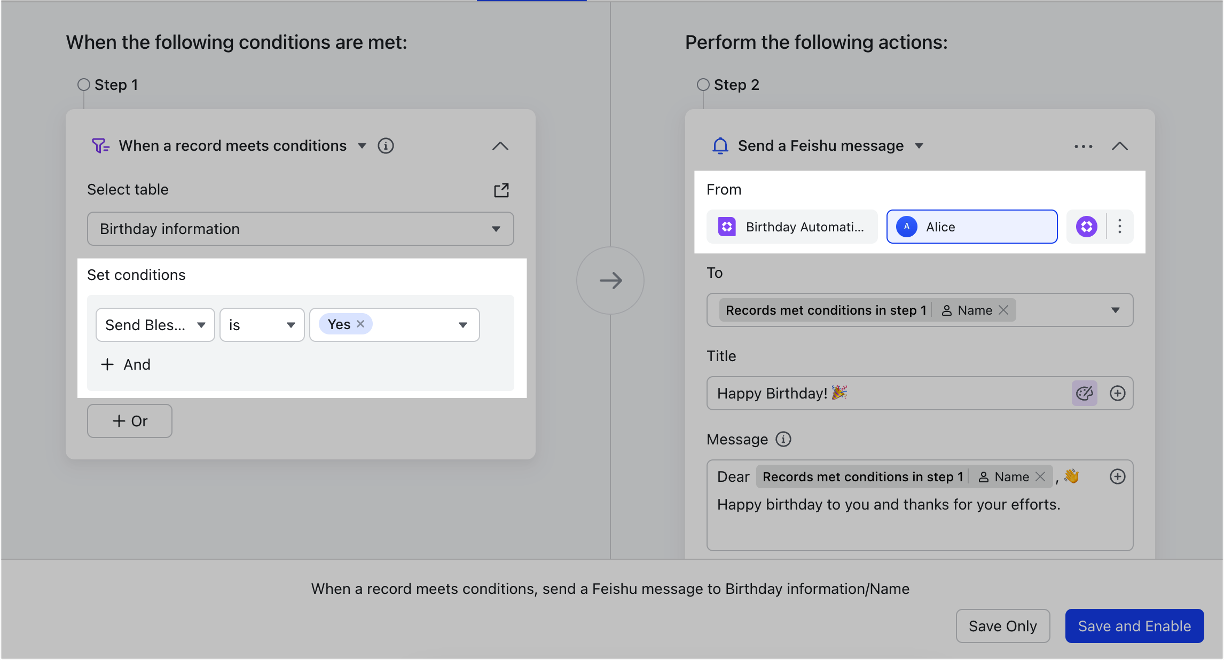The height and width of the screenshot is (660, 1224).
Task: Remove the Name tag from Message body
Action: (x=1040, y=477)
